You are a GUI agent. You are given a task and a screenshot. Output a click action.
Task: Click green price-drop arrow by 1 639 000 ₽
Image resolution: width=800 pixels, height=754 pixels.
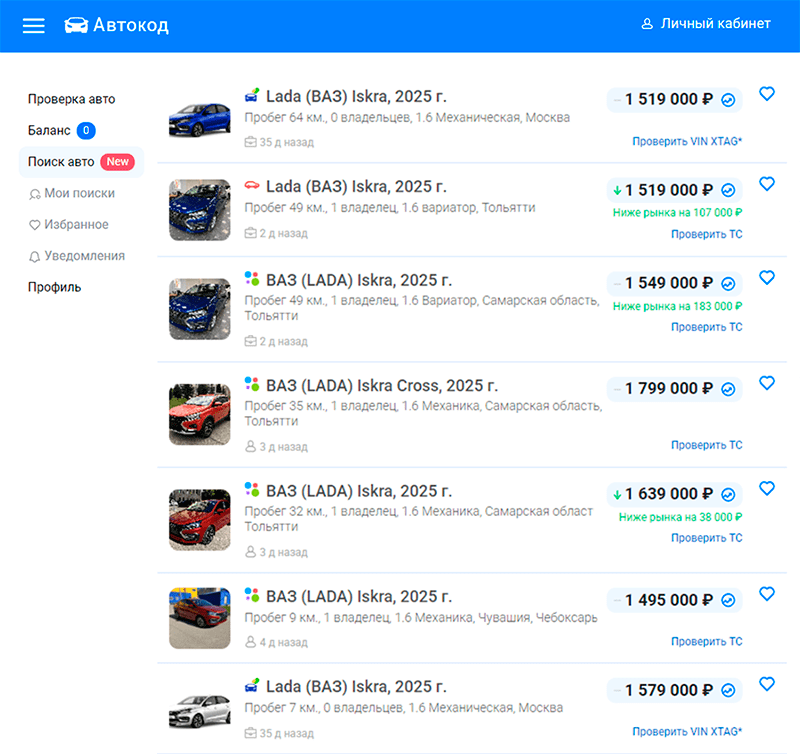click(617, 495)
